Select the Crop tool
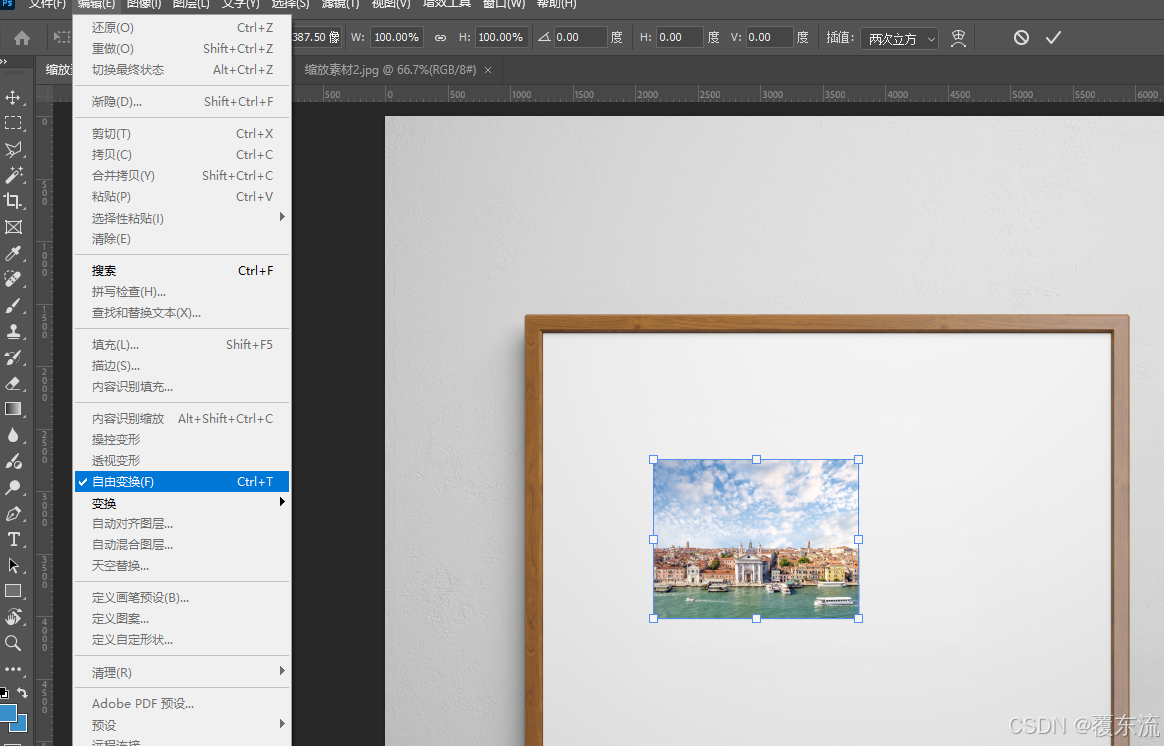The height and width of the screenshot is (746, 1164). [13, 201]
